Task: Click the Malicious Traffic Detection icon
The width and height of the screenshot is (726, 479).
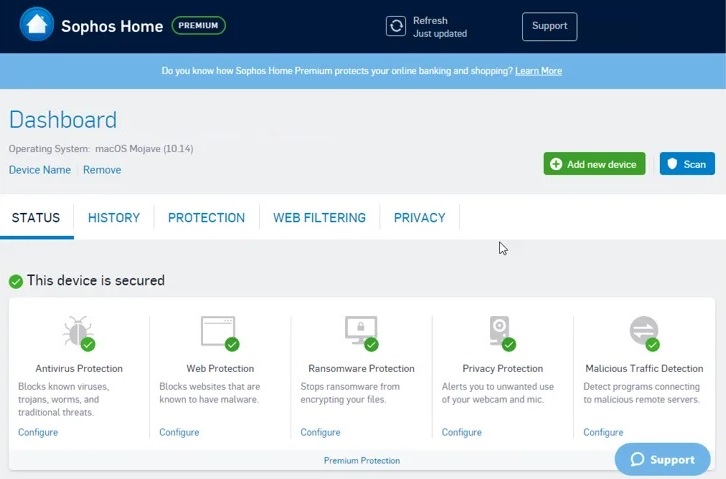Action: pos(643,331)
